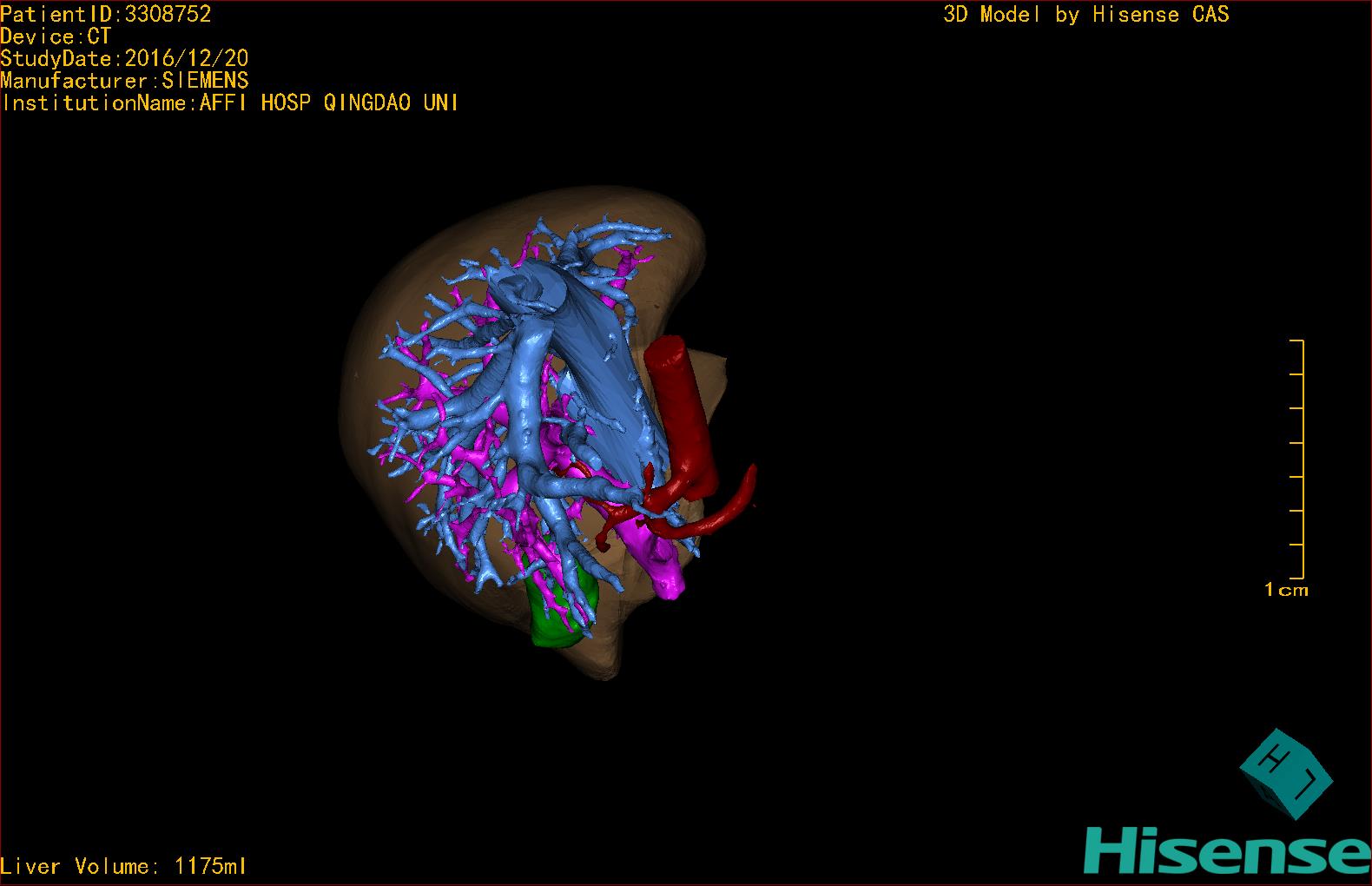Screen dimensions: 1372x886
Task: Click the '3D Model by Hisense CAS' title
Action: (1086, 14)
